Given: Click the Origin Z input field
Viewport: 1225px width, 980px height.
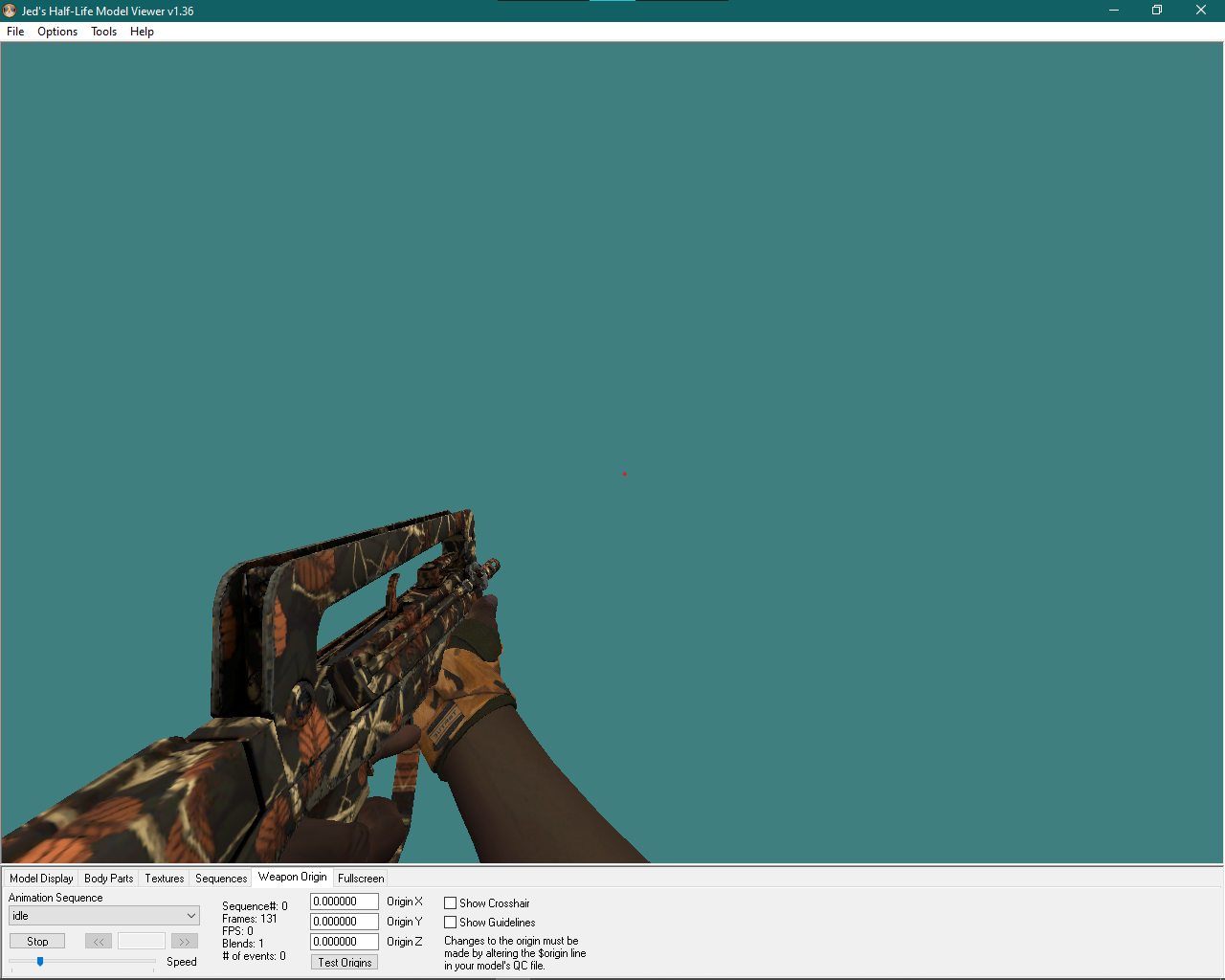Looking at the screenshot, I should 345,942.
